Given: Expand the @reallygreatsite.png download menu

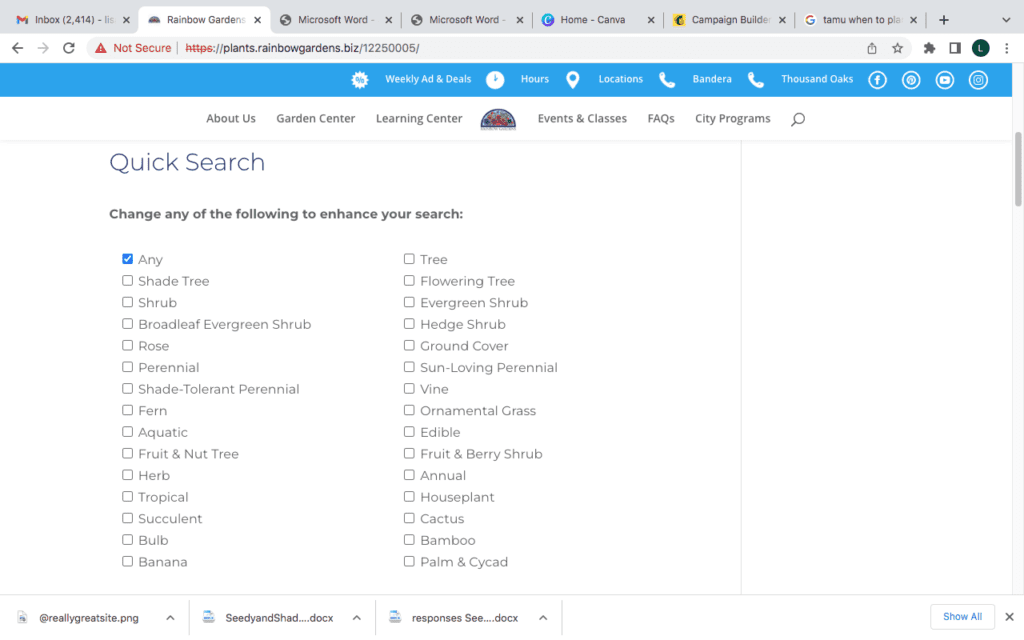Looking at the screenshot, I should pos(170,617).
